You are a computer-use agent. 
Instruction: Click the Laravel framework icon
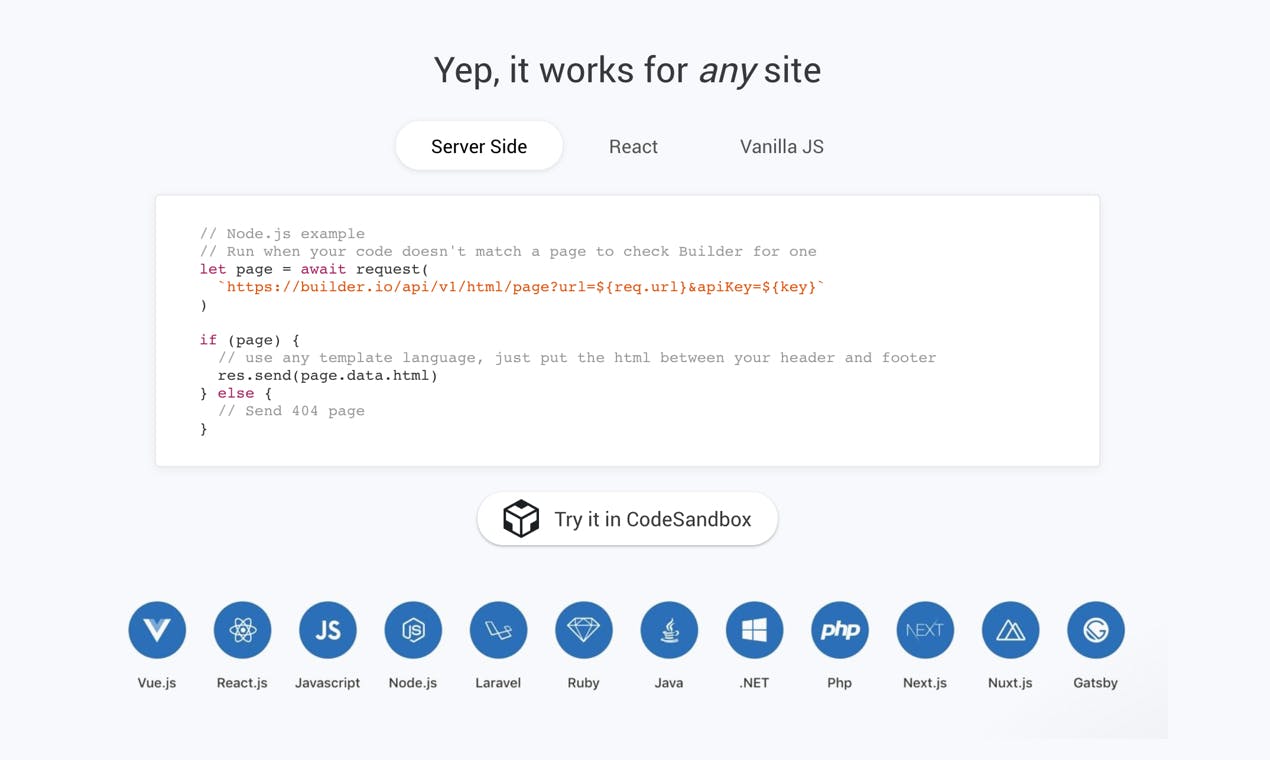498,630
